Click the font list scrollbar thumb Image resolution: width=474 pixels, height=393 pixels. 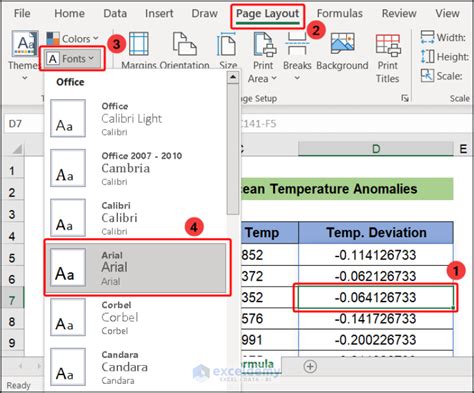tap(233, 149)
